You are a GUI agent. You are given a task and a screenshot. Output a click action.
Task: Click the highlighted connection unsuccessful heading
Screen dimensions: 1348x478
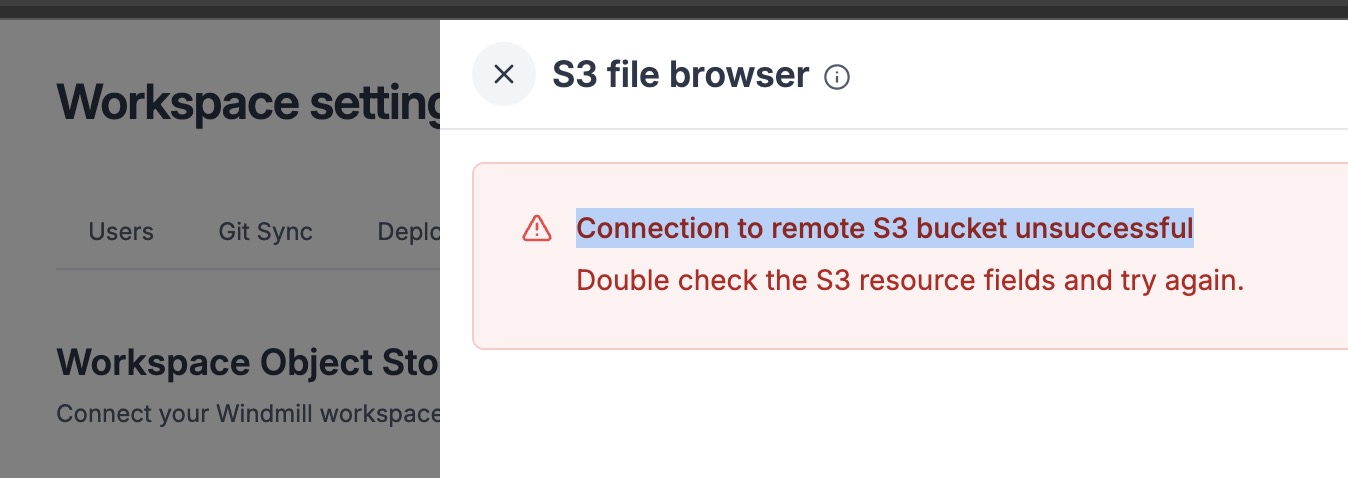[x=885, y=228]
